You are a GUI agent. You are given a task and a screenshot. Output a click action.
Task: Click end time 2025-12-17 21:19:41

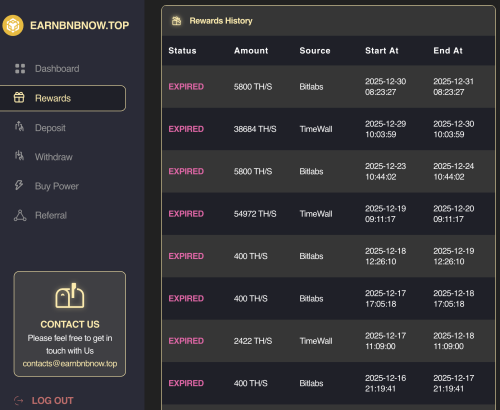(453, 383)
